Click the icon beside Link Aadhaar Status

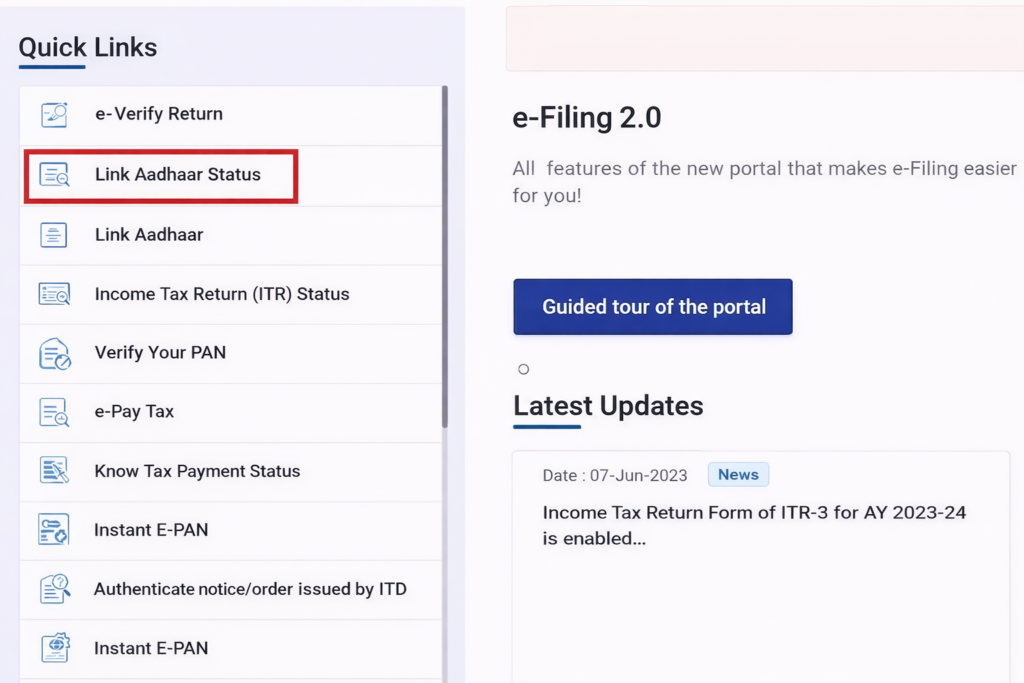coord(54,175)
